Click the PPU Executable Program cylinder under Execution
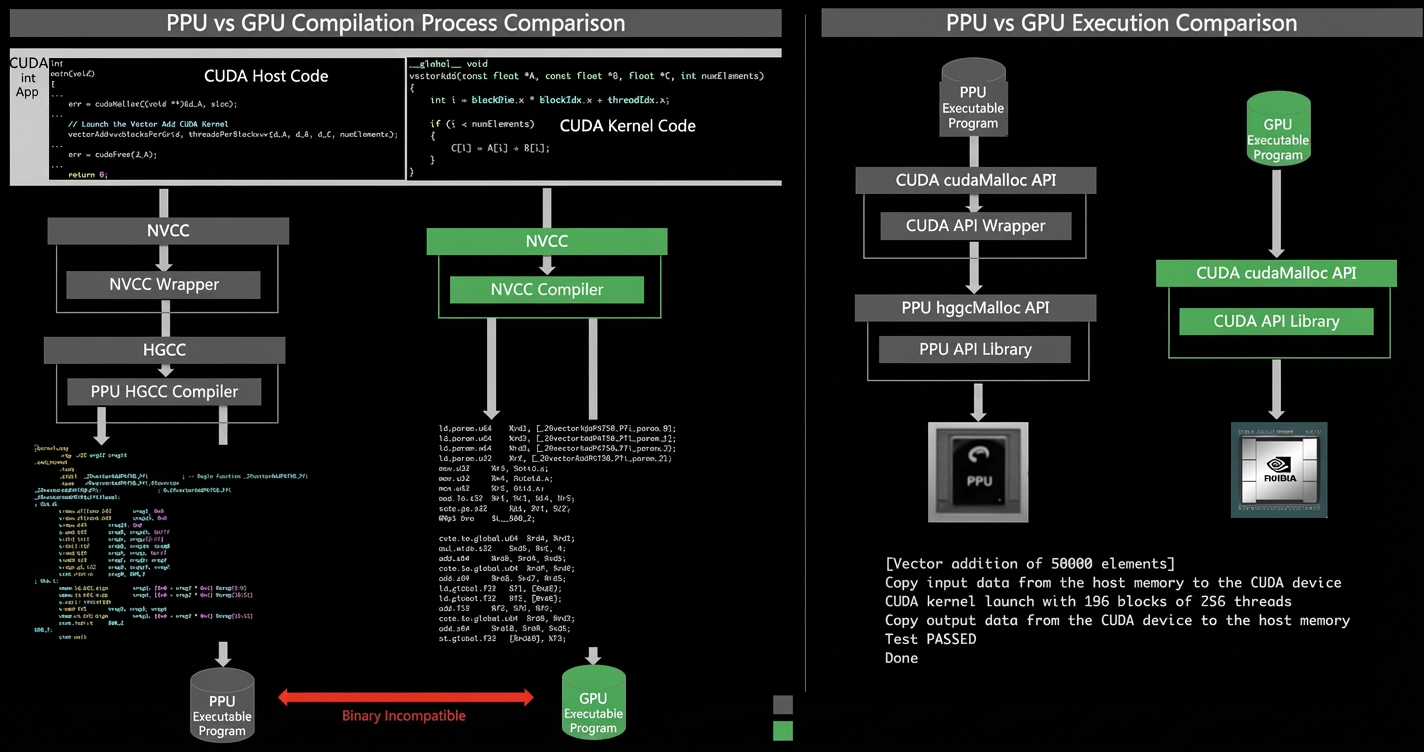This screenshot has height=752, width=1424. tap(973, 98)
